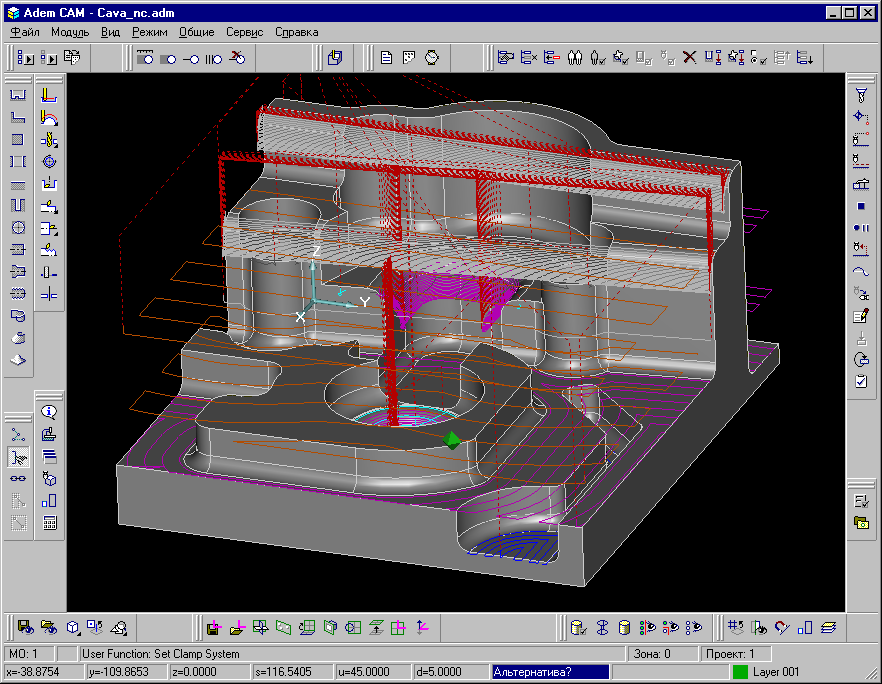Click the blue and gray bars icon in bottom toolbar
Screen dimensions: 882x684
805,627
